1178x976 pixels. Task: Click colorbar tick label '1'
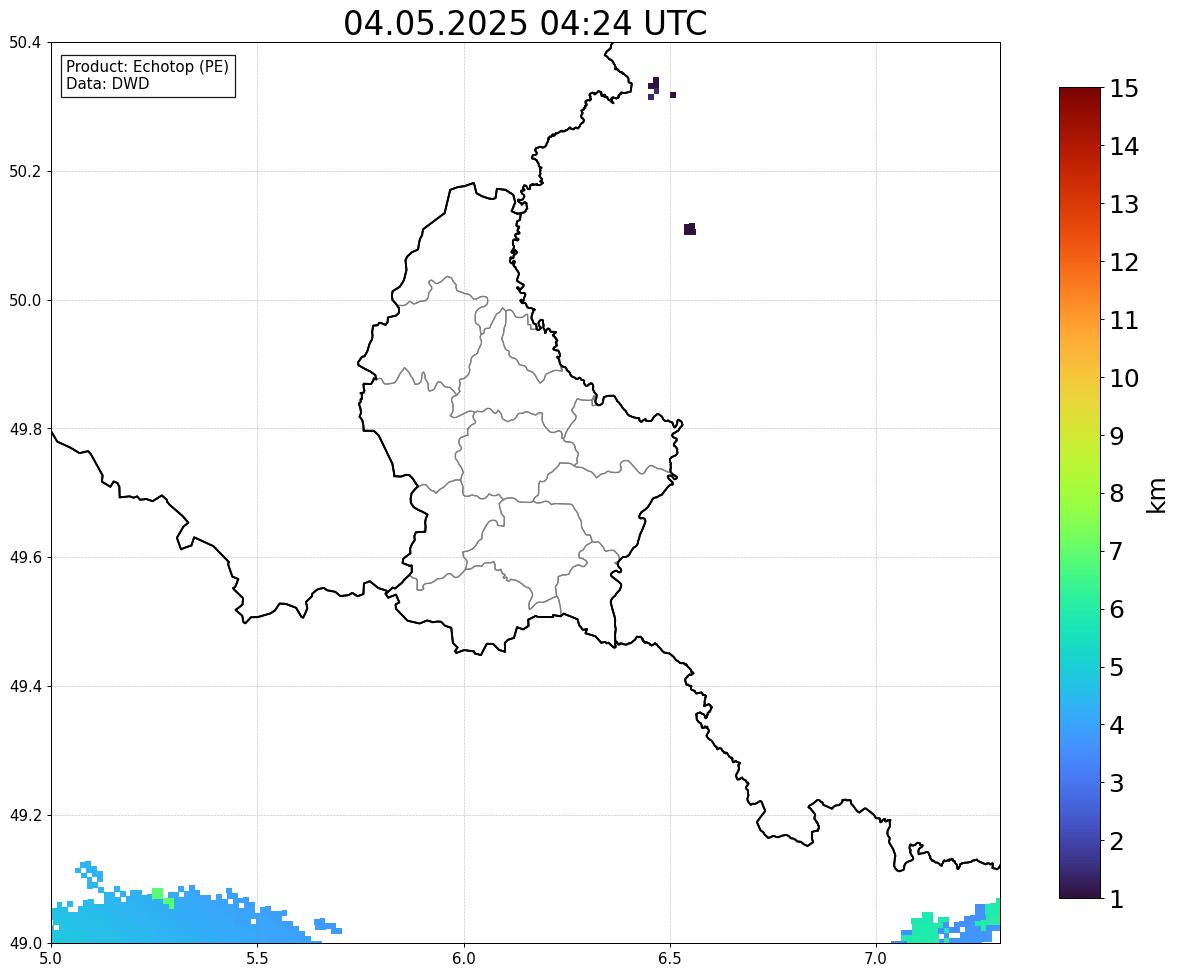[x=1117, y=899]
